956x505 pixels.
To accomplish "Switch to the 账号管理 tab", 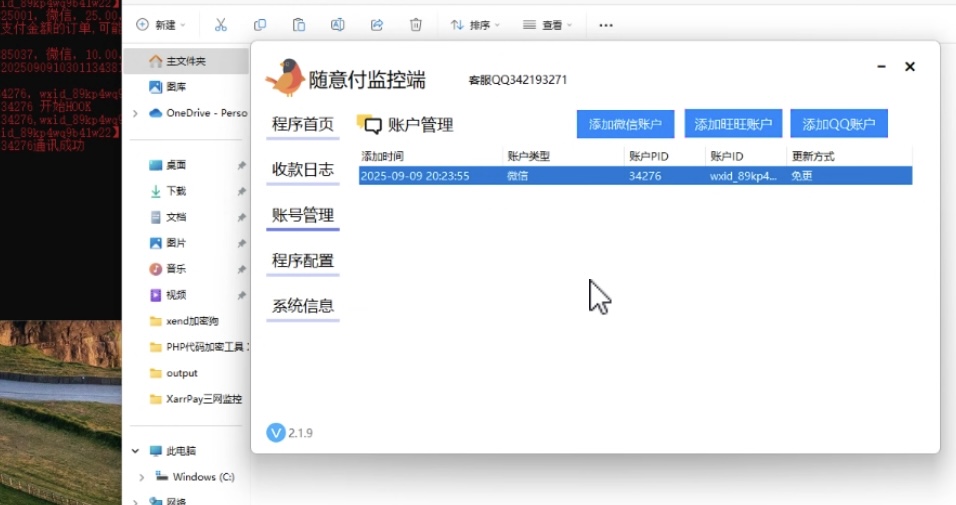I will click(x=302, y=216).
